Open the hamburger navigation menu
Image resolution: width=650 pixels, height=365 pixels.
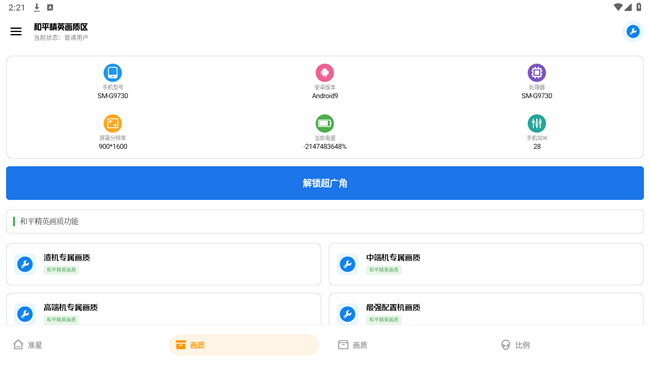coord(16,32)
